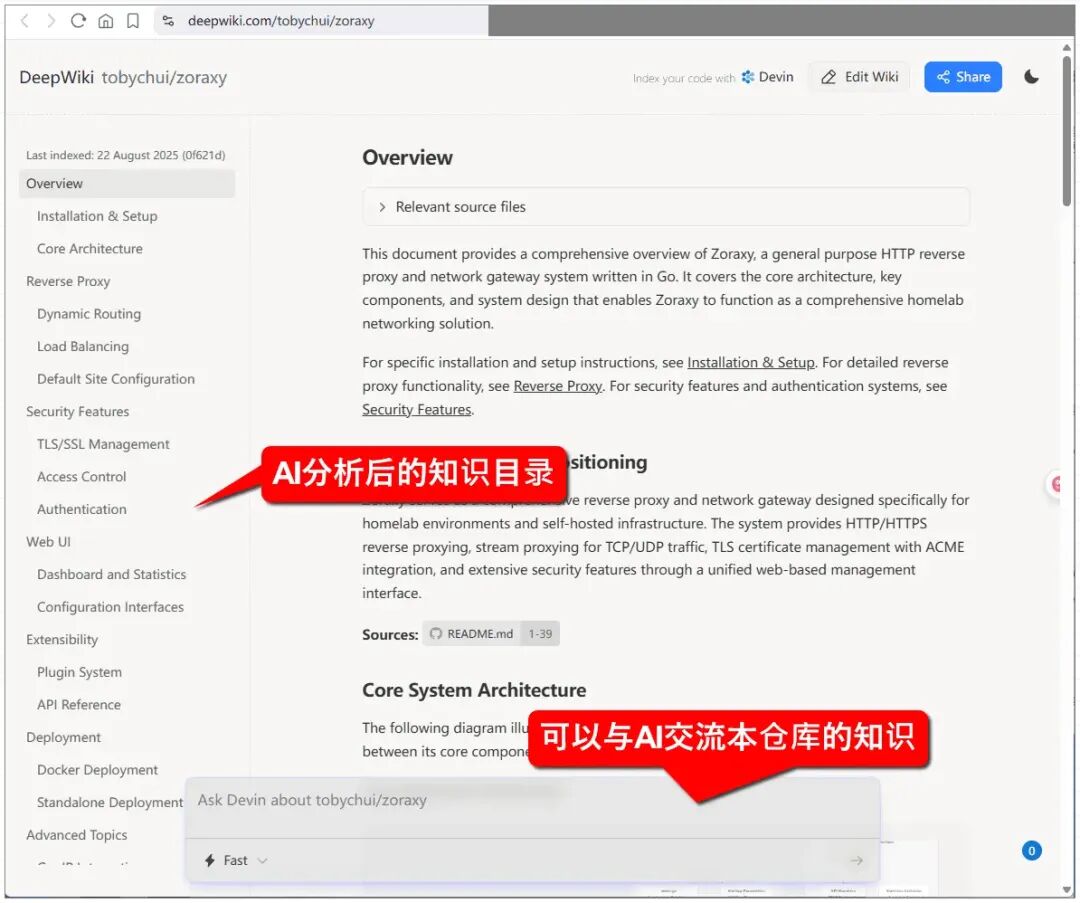Open the Fast mode dropdown

236,860
